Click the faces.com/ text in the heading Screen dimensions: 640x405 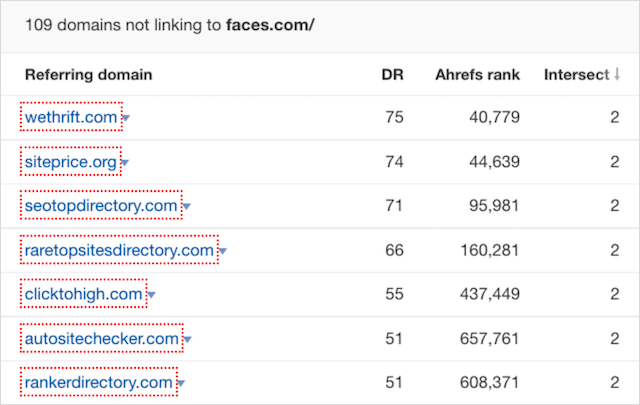tap(270, 25)
